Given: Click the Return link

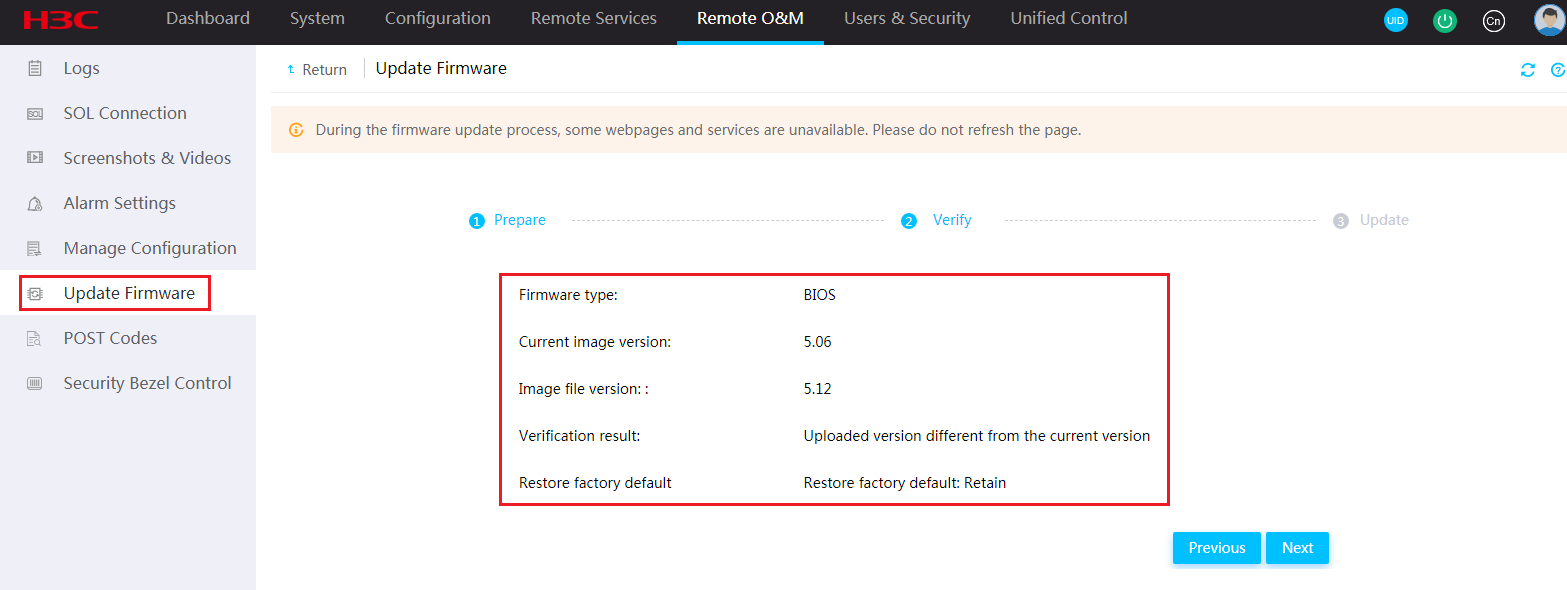Looking at the screenshot, I should click(317, 70).
